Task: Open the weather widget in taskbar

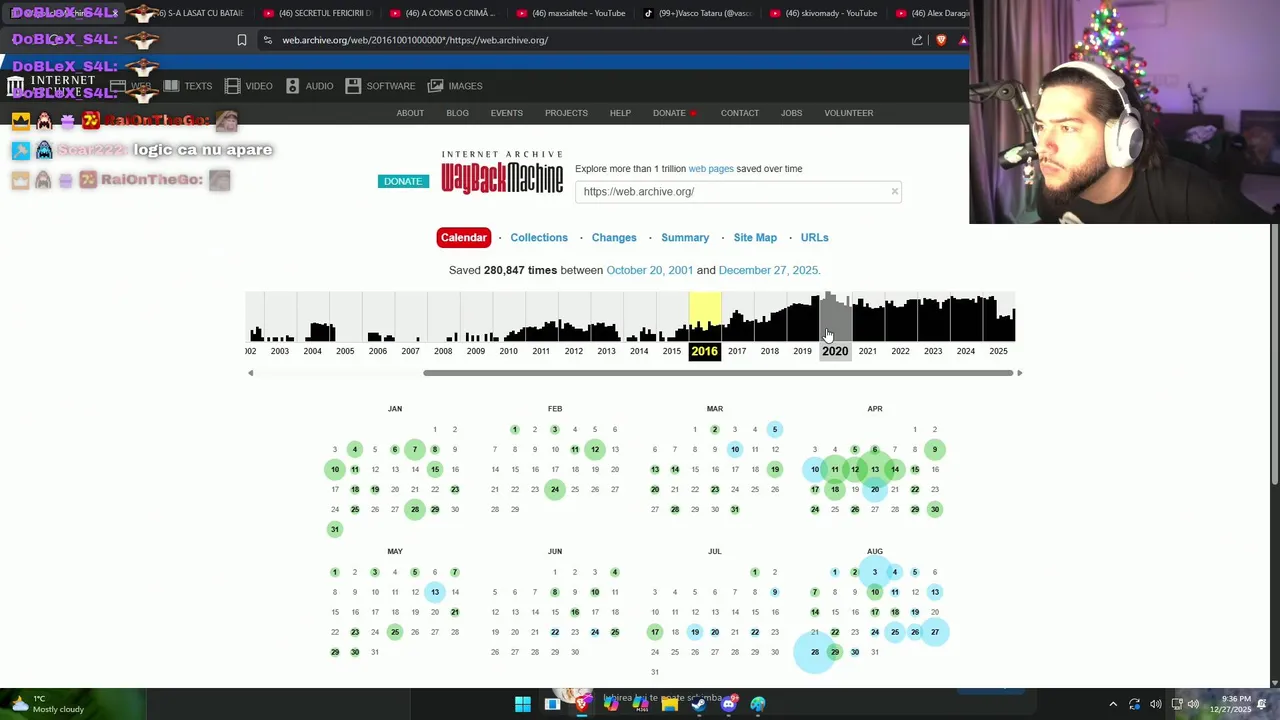Action: click(x=47, y=704)
